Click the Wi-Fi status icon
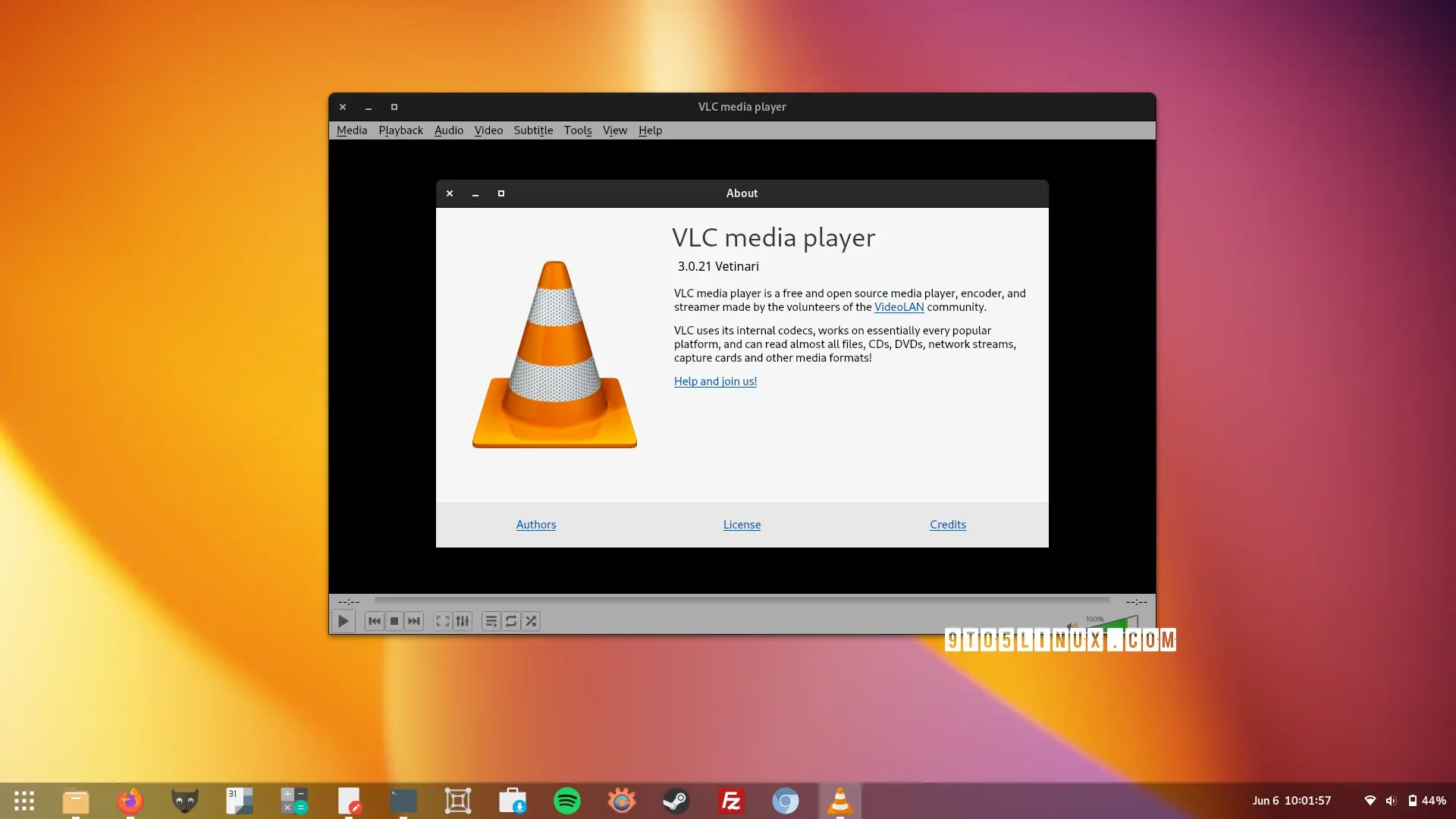Image resolution: width=1456 pixels, height=819 pixels. 1370,801
